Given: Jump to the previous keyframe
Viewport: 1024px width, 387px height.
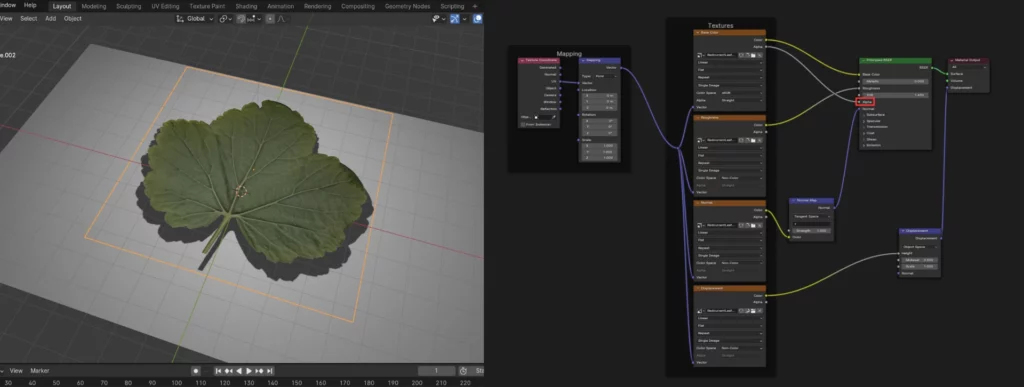Looking at the screenshot, I should point(229,371).
